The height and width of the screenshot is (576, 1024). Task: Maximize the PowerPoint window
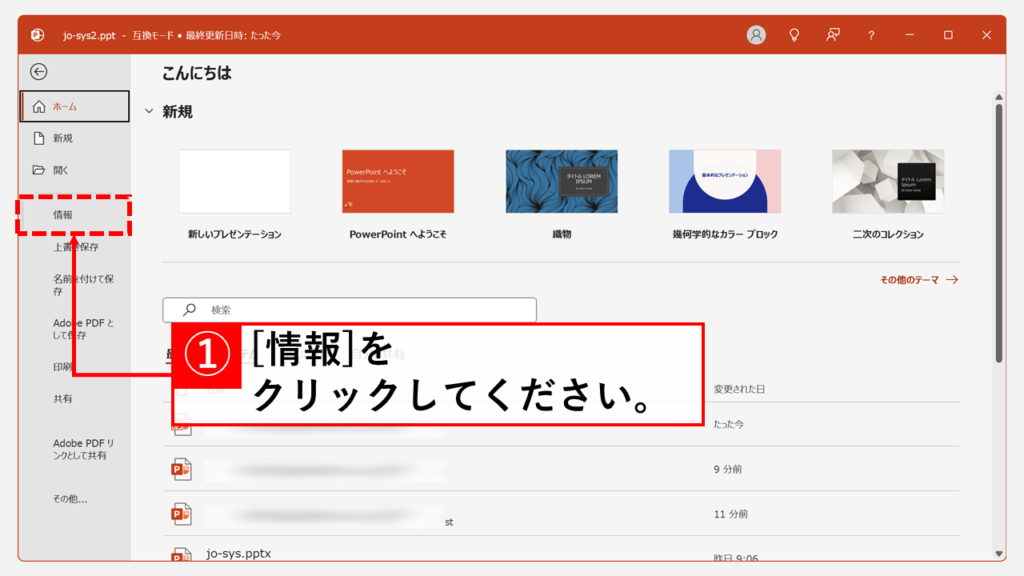948,35
